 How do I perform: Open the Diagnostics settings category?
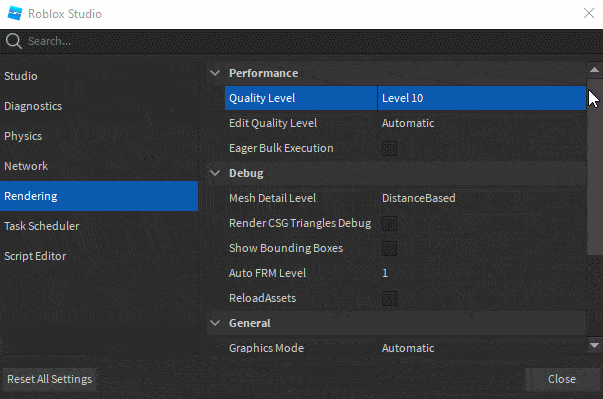pyautogui.click(x=99, y=106)
